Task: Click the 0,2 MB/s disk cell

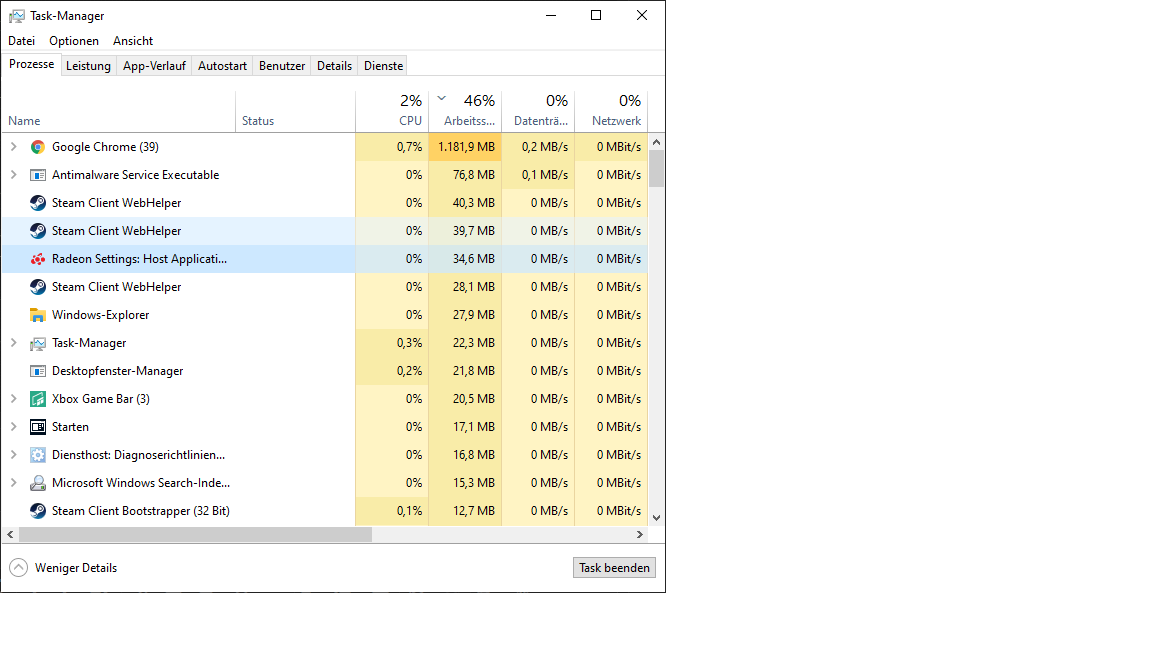Action: (x=539, y=147)
